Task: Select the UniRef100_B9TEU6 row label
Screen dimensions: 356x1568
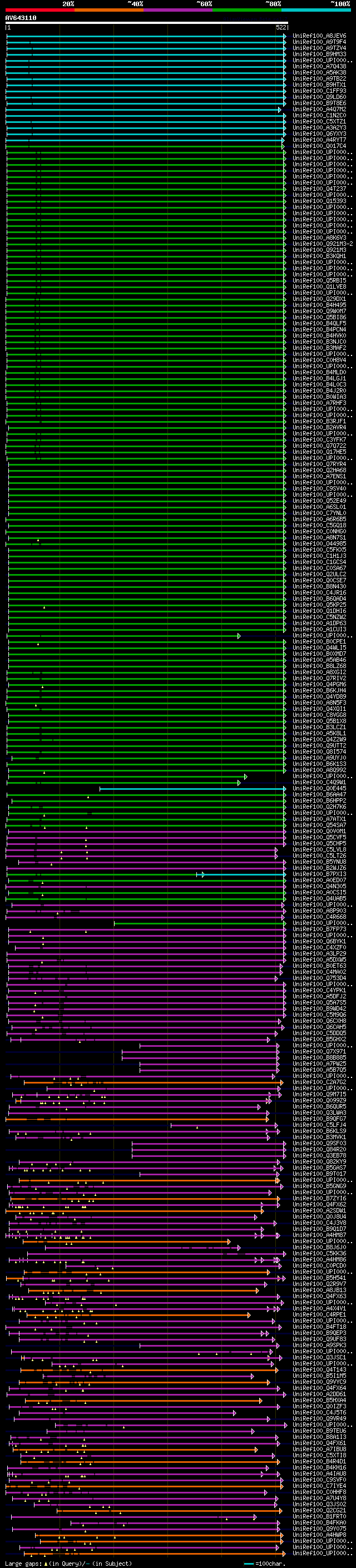Action: tap(319, 1431)
